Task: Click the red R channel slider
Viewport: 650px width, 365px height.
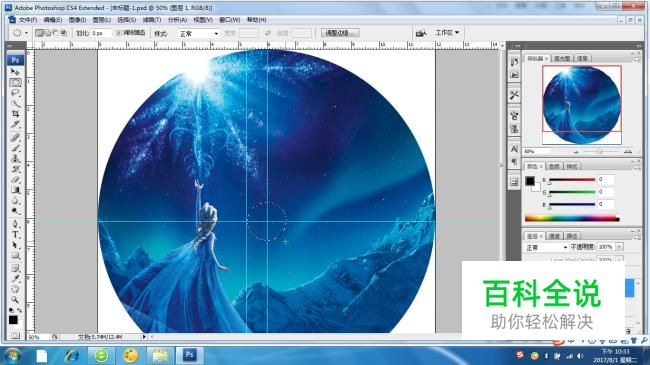Action: tap(572, 180)
